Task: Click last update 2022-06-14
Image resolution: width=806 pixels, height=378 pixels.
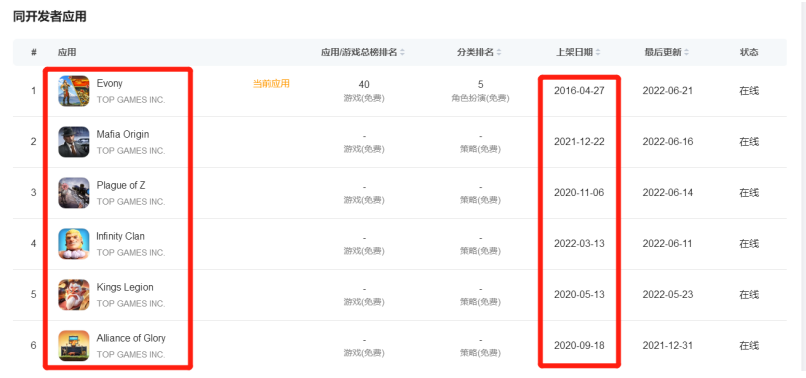Action: point(668,192)
